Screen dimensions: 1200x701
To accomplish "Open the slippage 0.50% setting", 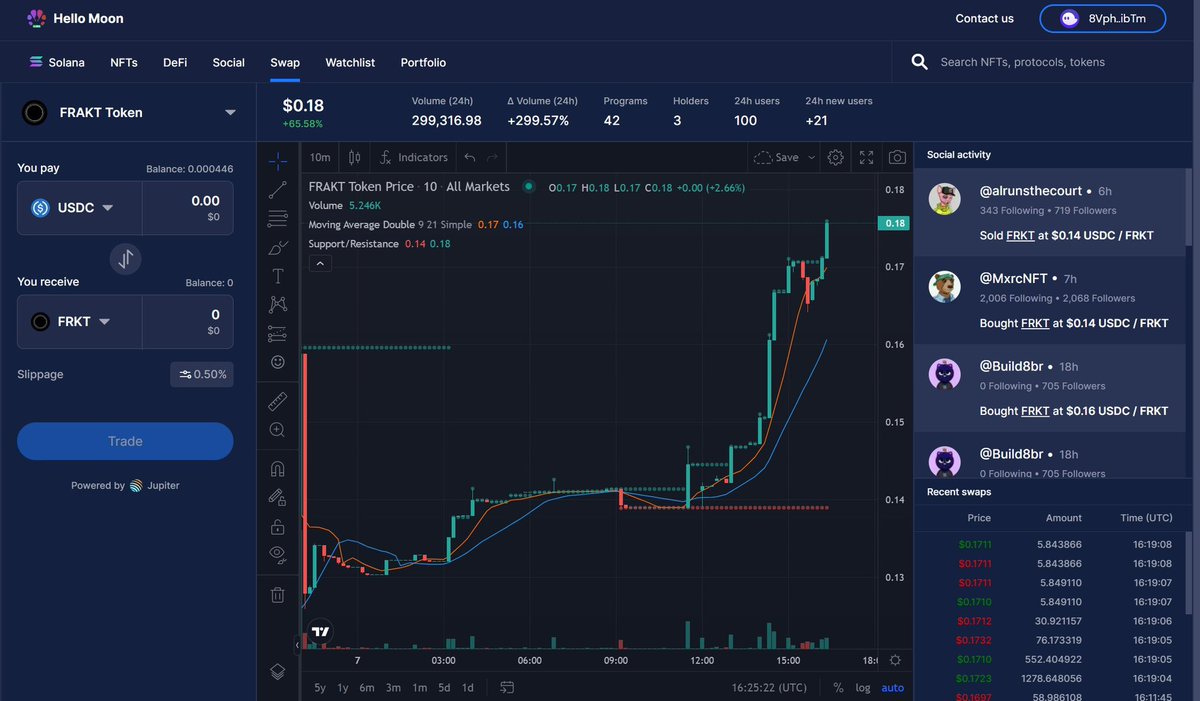I will (202, 374).
